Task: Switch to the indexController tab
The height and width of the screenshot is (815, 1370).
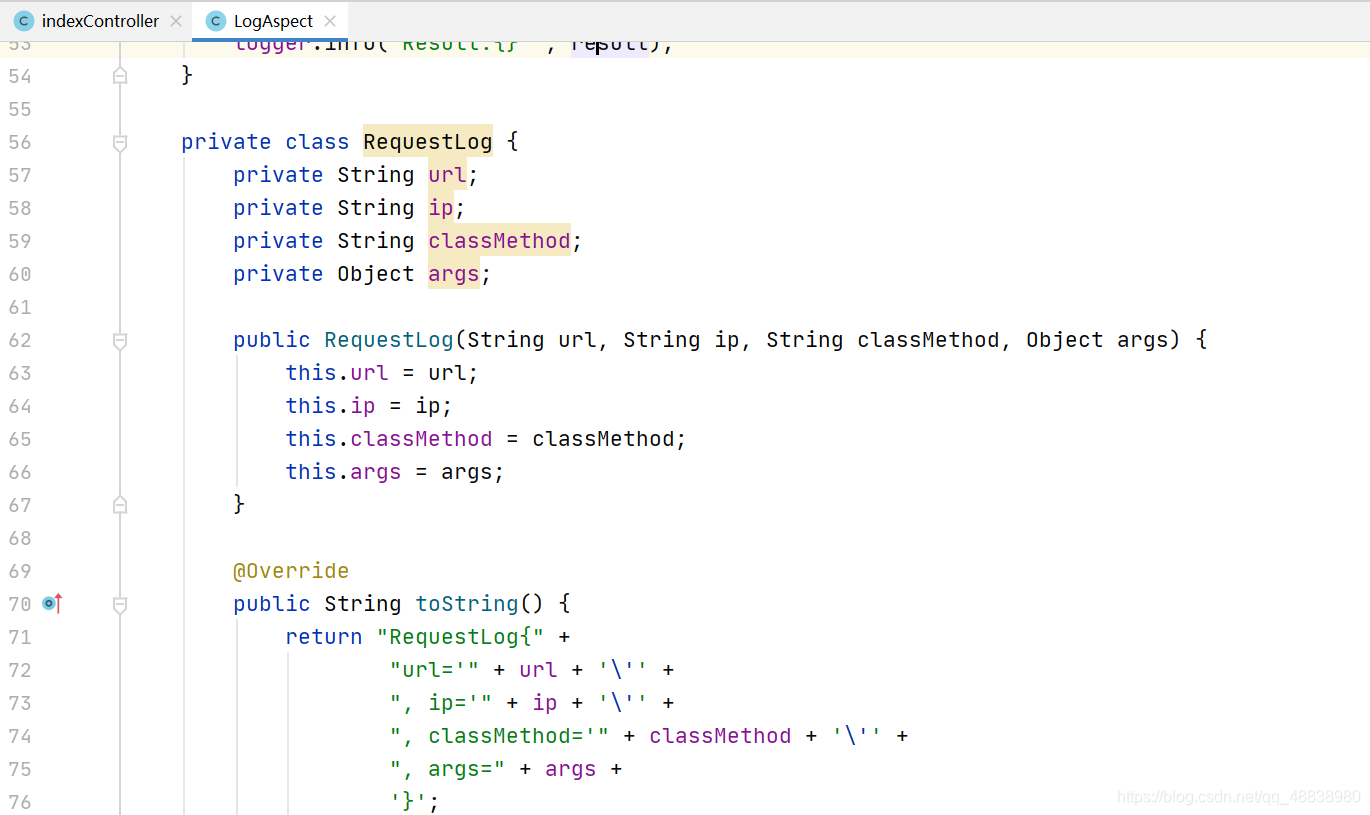Action: coord(100,21)
